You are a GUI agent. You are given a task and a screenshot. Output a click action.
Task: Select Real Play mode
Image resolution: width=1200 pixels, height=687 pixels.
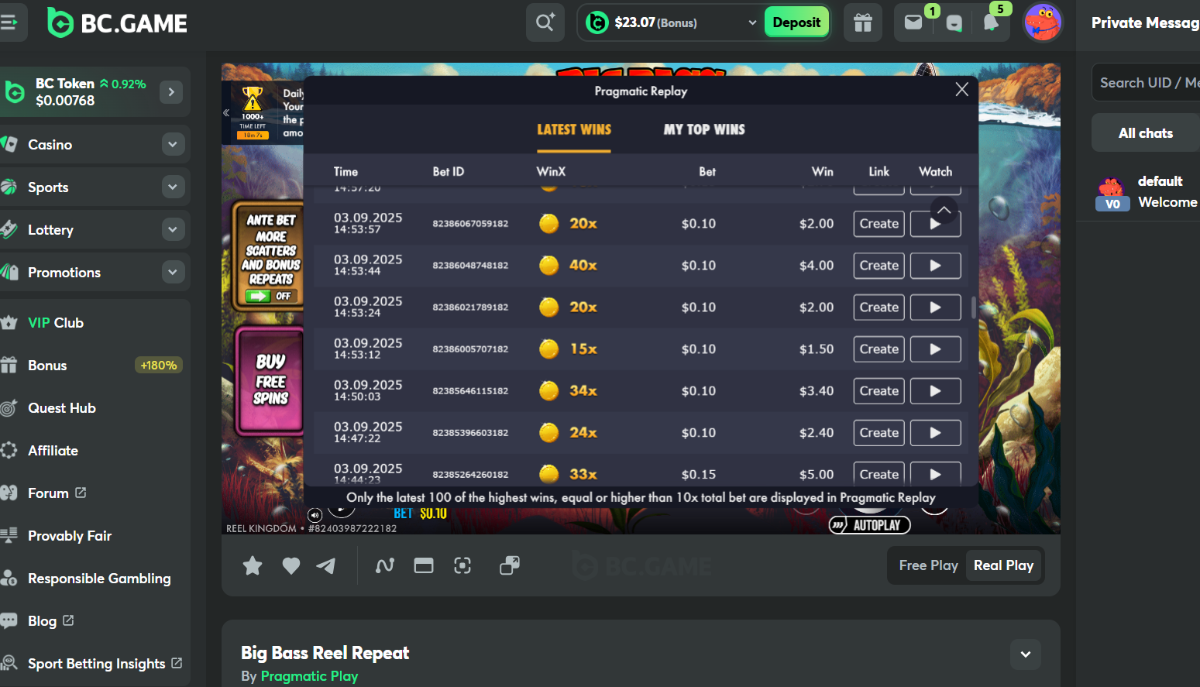coord(1004,565)
